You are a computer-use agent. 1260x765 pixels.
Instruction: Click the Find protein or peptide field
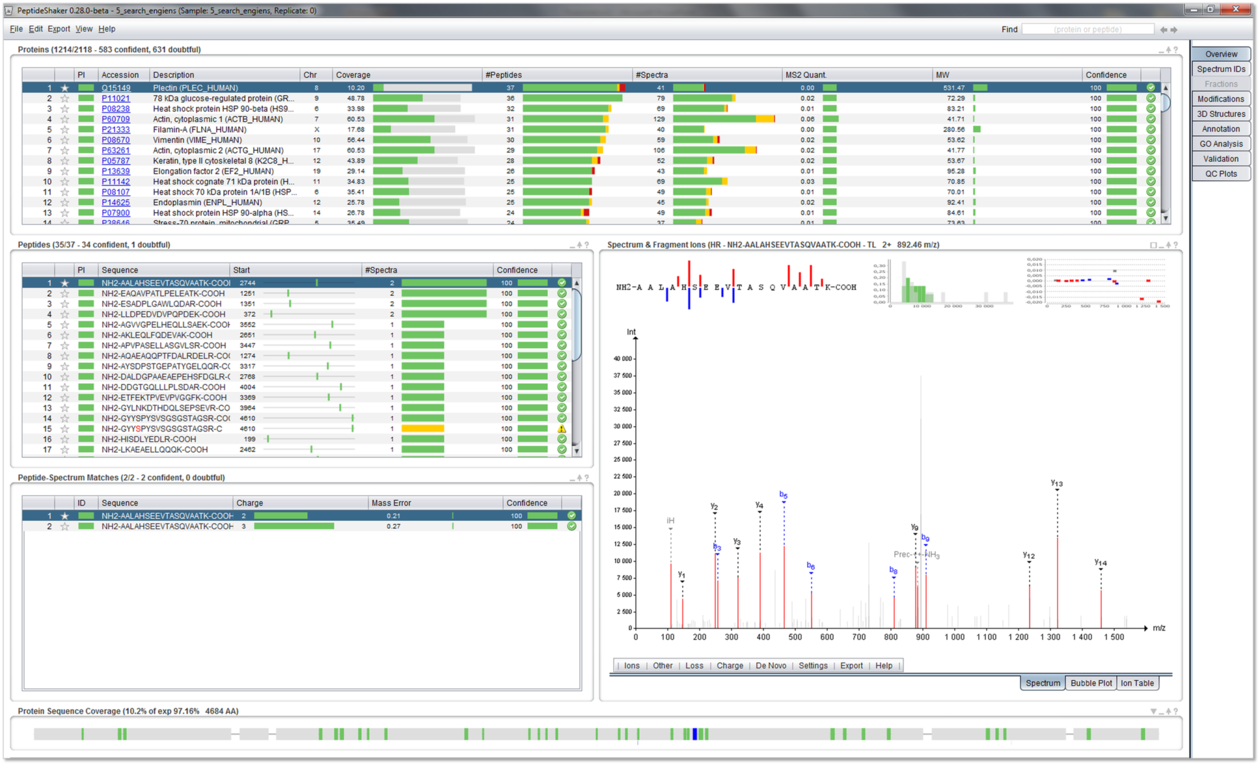pos(1087,30)
